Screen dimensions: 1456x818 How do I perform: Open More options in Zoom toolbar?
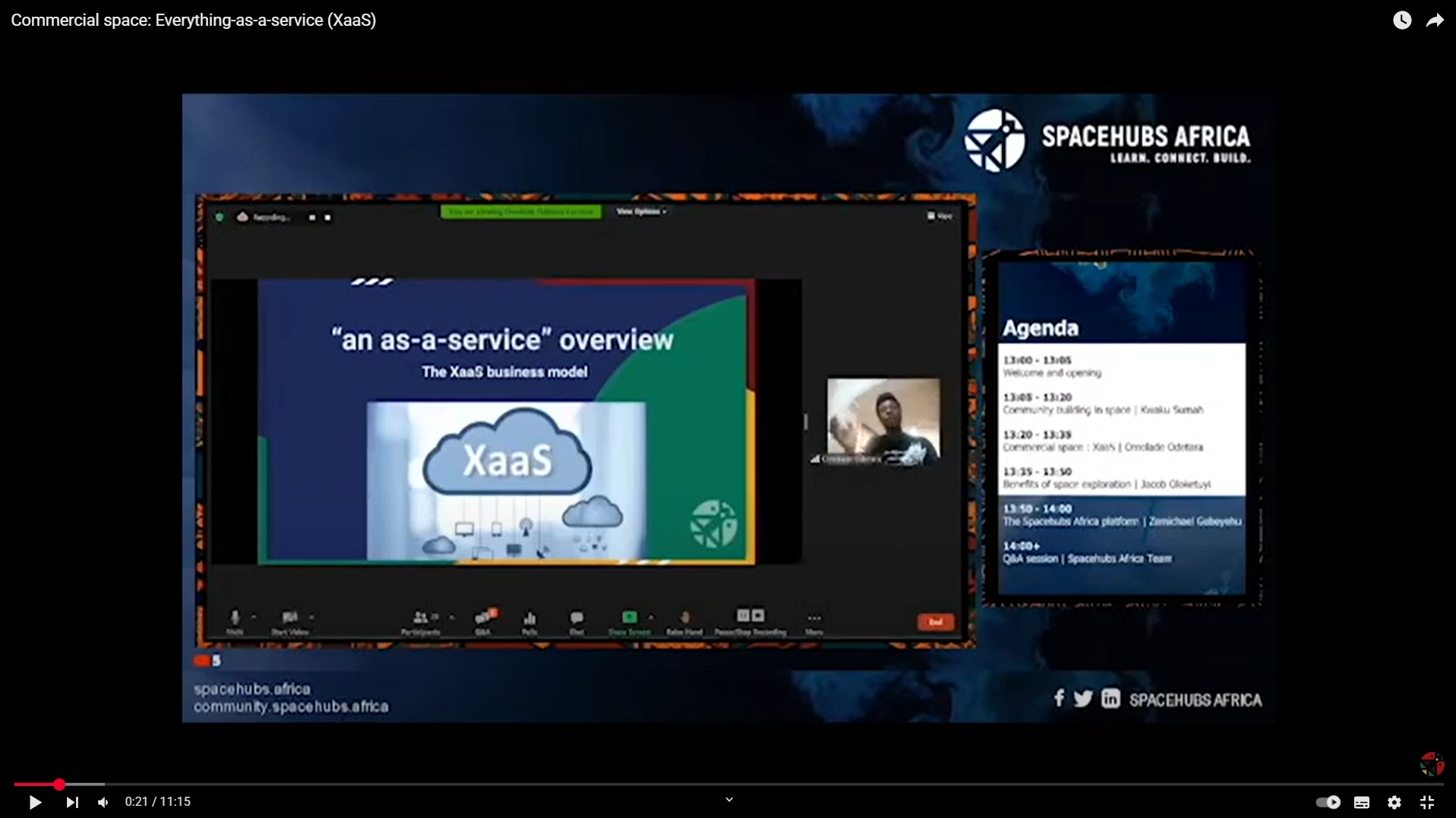coord(814,622)
